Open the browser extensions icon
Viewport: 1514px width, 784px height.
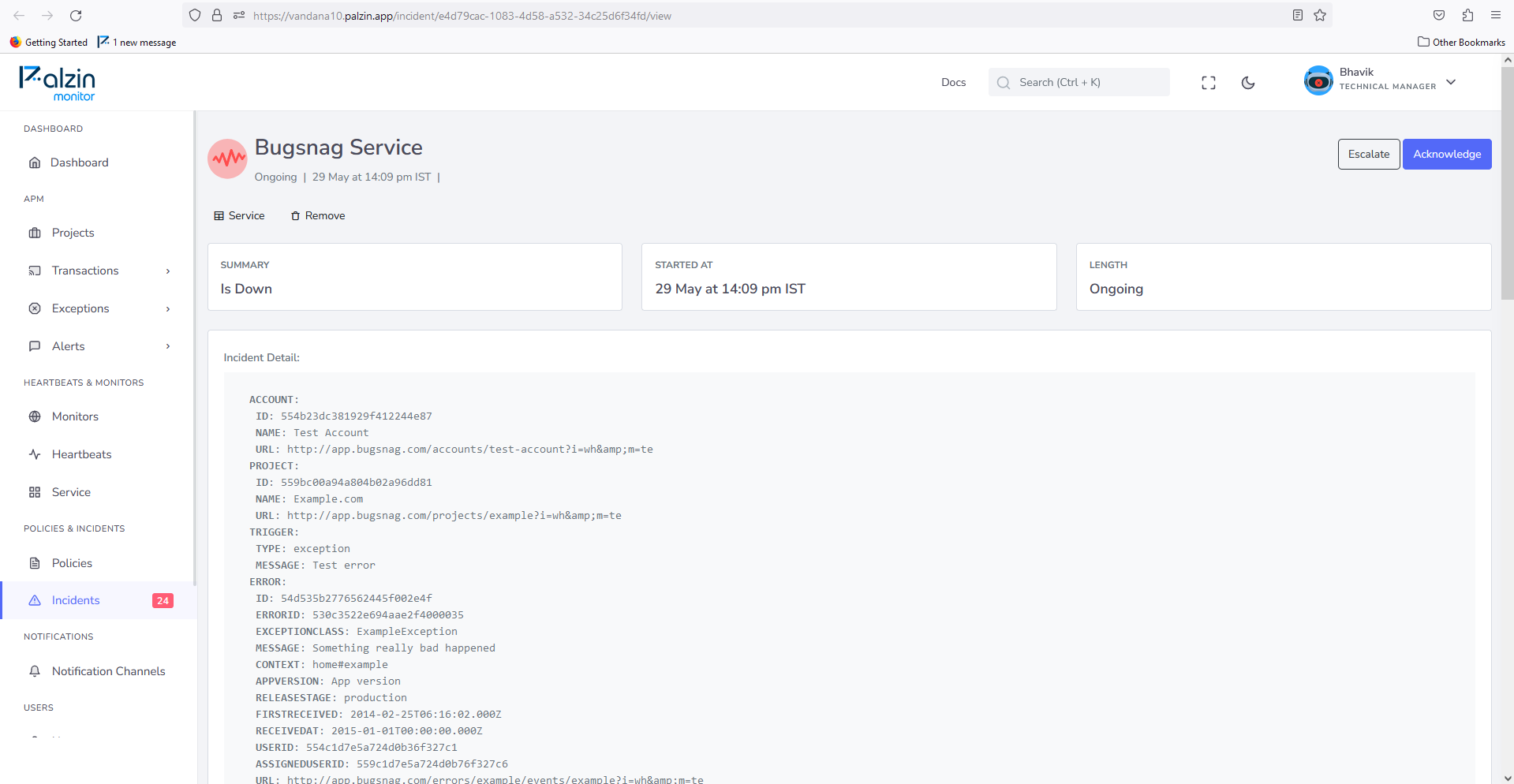pos(1467,15)
